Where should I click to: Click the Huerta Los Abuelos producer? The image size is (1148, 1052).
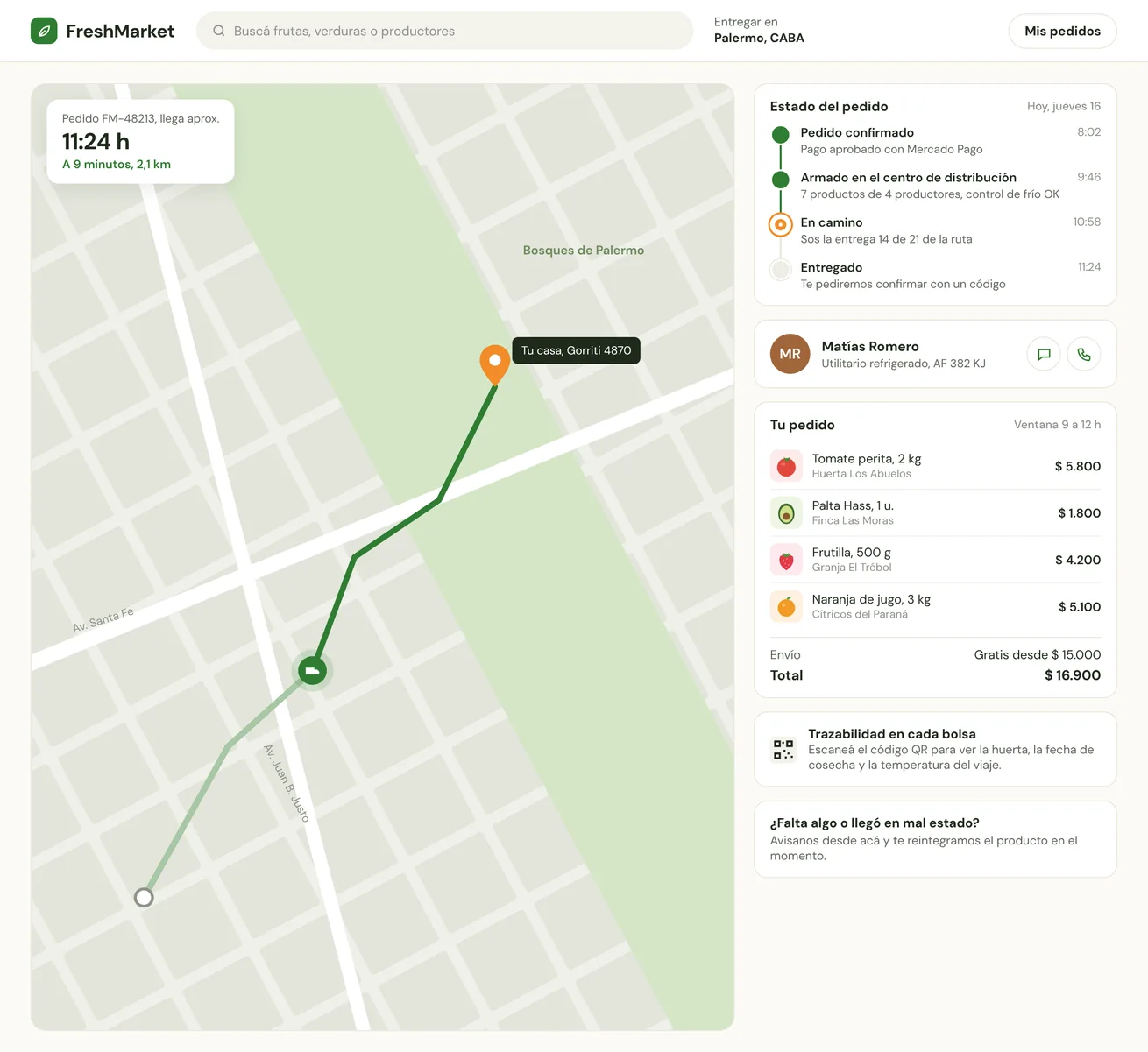click(861, 474)
